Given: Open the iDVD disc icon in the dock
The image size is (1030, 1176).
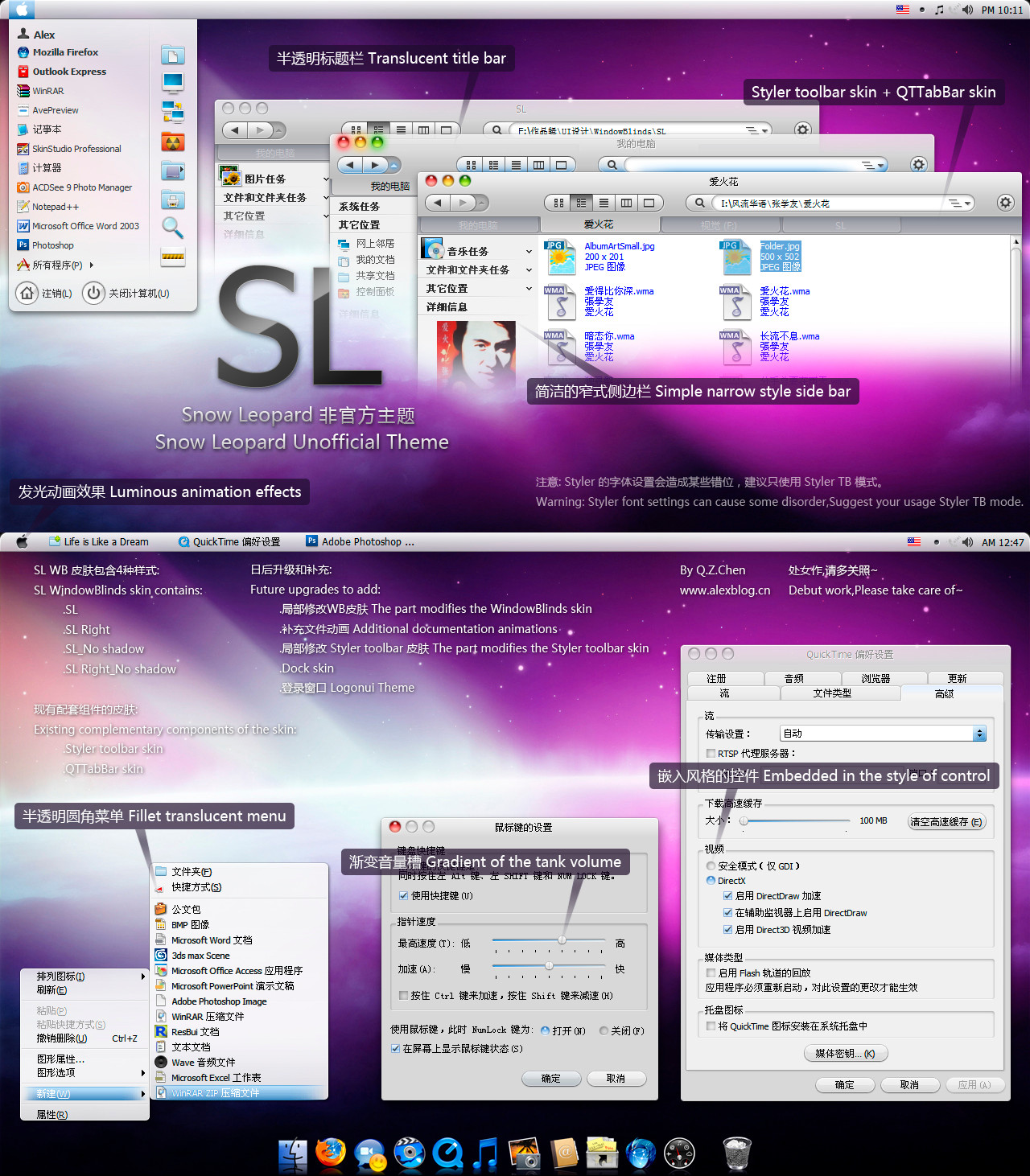Looking at the screenshot, I should pos(409,1153).
